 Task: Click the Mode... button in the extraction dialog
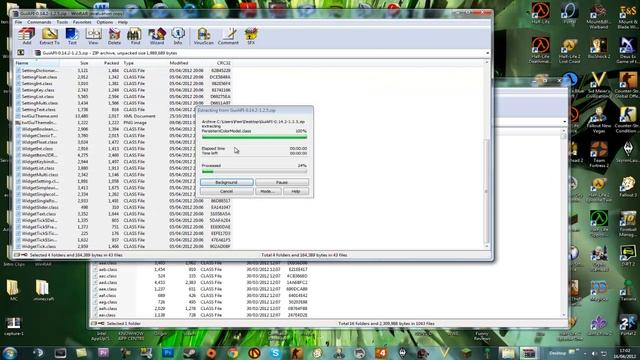268,191
